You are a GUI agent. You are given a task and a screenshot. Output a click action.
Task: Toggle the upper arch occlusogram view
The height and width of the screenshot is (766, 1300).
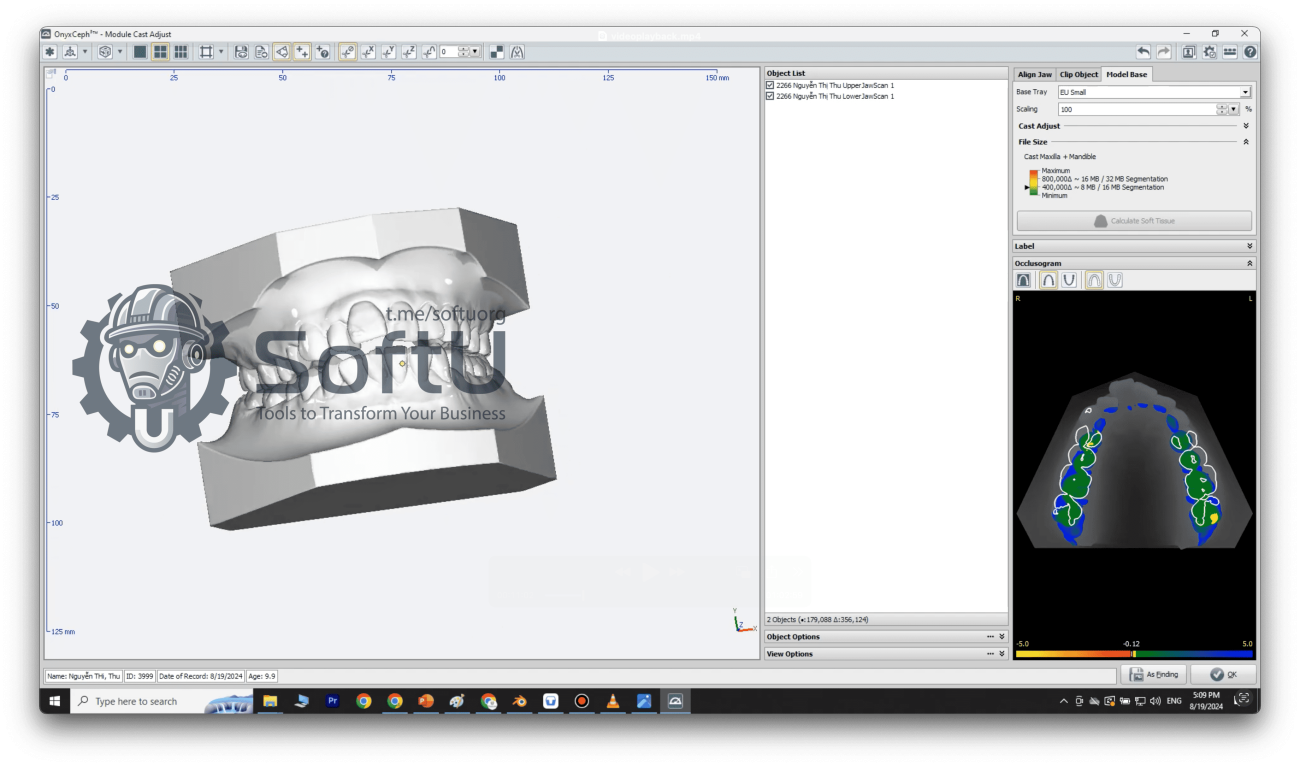click(x=1048, y=280)
